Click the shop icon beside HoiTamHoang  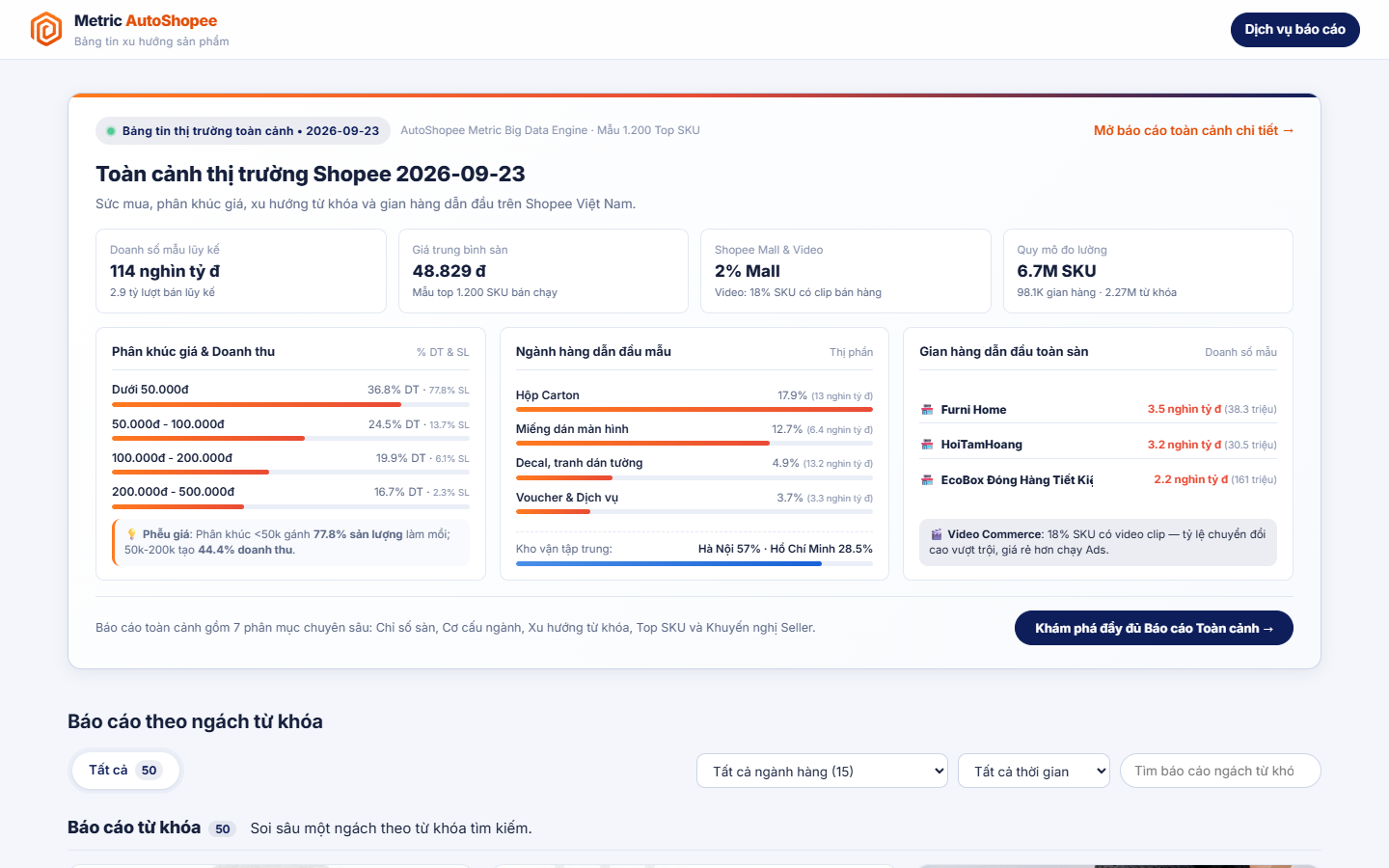(x=927, y=445)
